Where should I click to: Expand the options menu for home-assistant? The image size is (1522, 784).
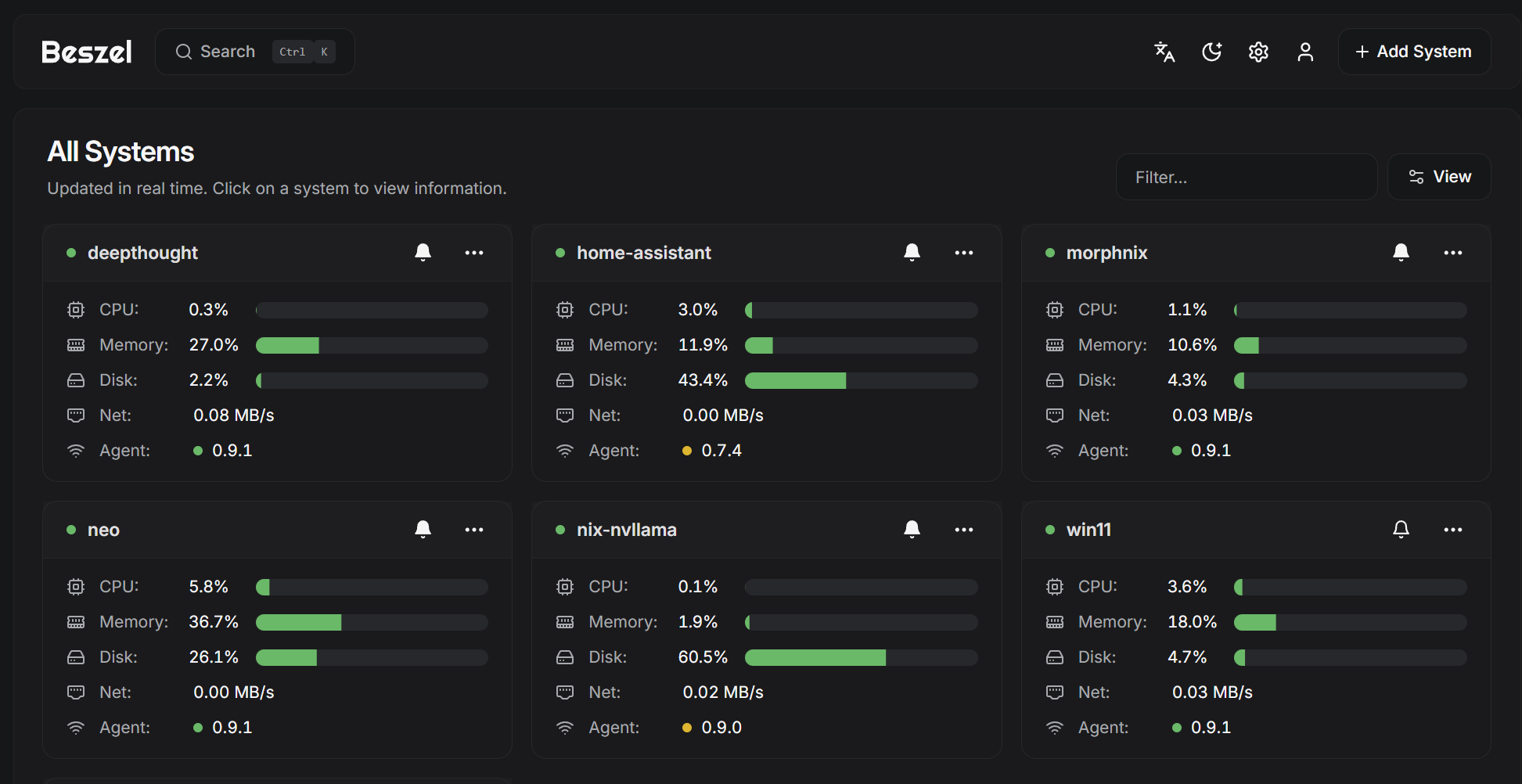coord(963,253)
